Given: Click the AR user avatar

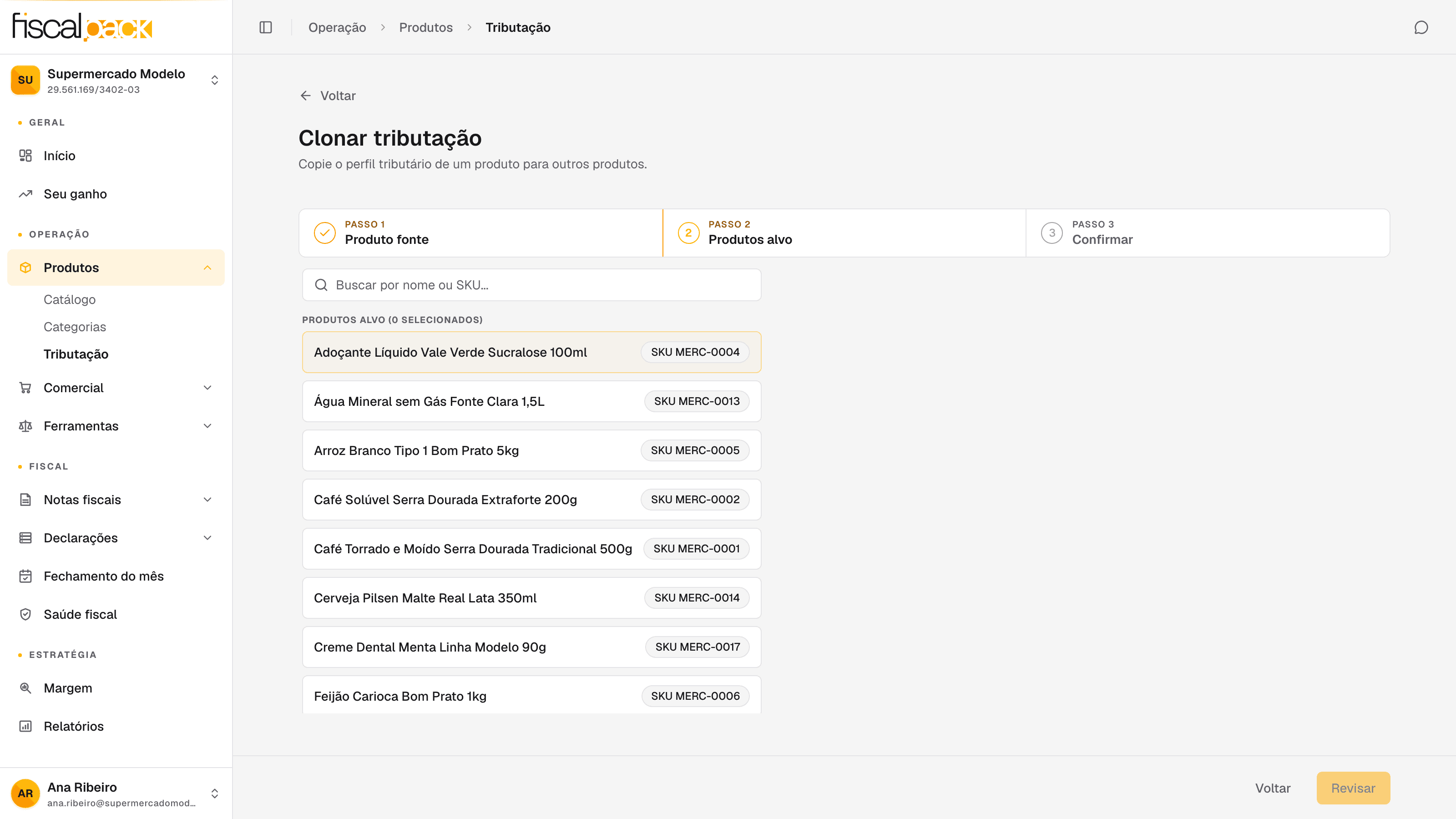Looking at the screenshot, I should 25,794.
